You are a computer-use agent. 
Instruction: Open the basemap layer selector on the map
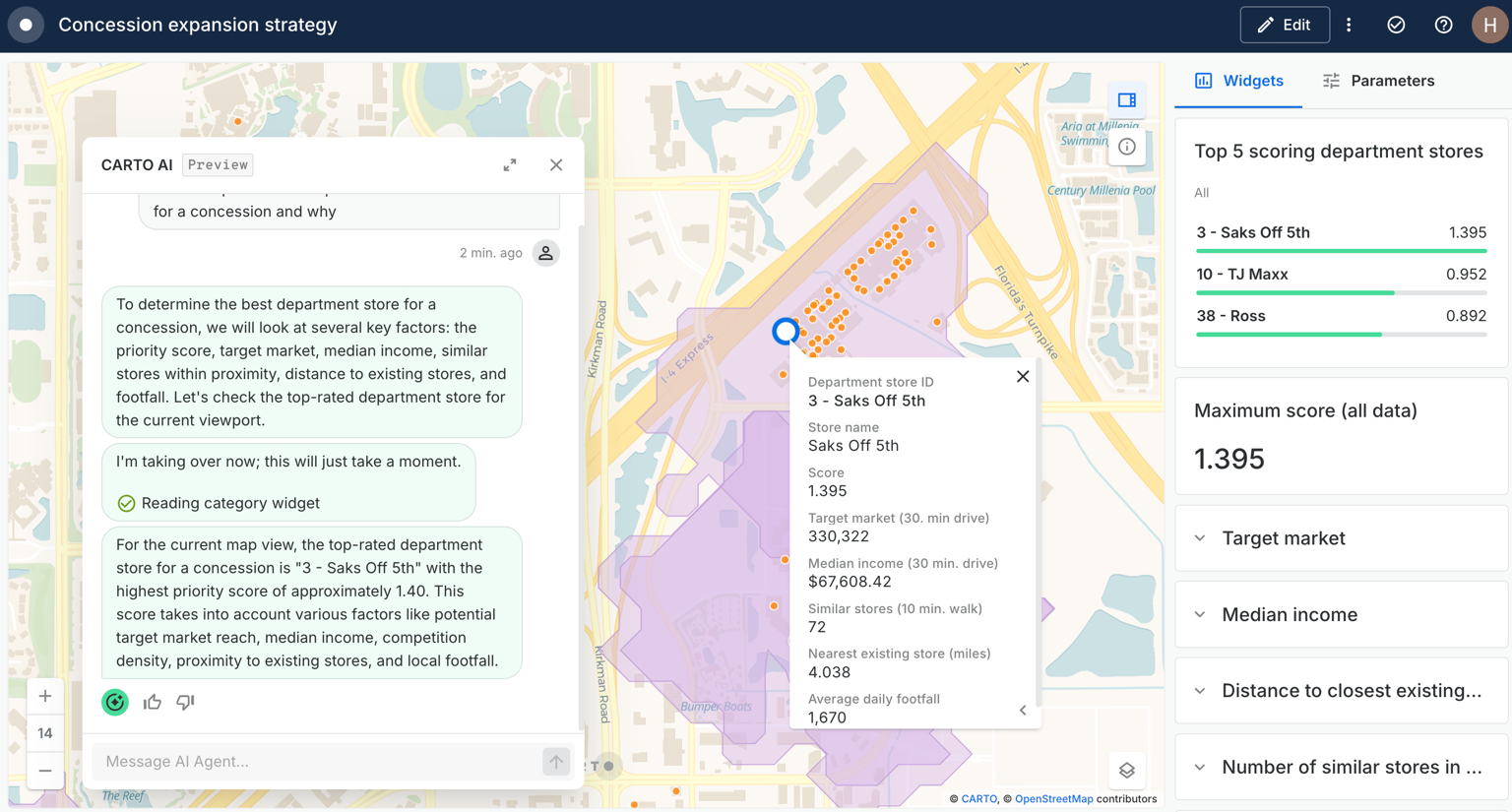click(x=1127, y=771)
